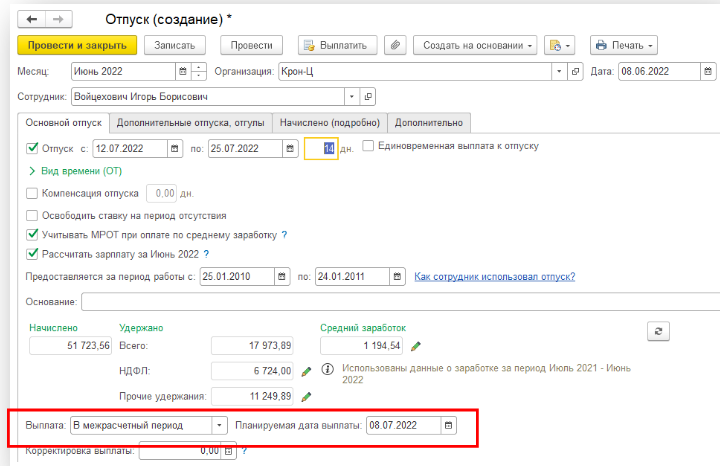The height and width of the screenshot is (466, 720).
Task: Expand the Выплата dropdown list
Action: pos(220,425)
